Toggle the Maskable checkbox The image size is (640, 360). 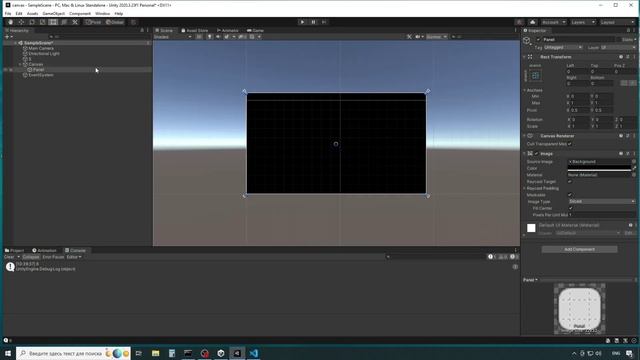point(570,195)
